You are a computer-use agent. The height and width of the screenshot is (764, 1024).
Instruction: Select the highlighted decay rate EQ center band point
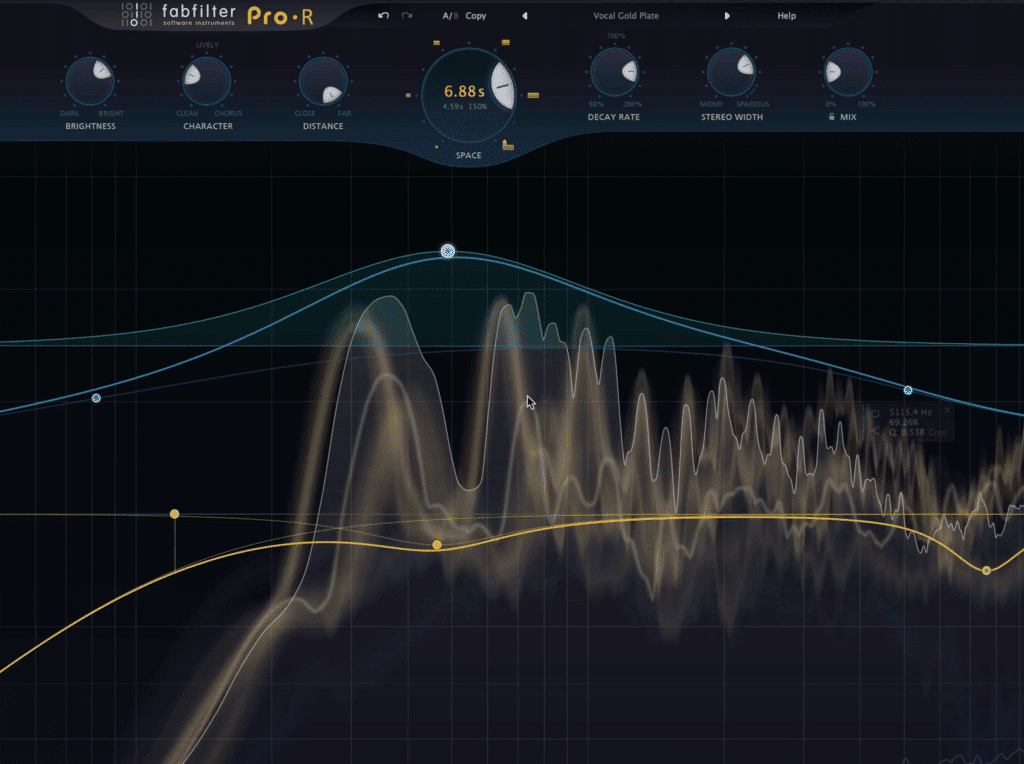point(447,251)
